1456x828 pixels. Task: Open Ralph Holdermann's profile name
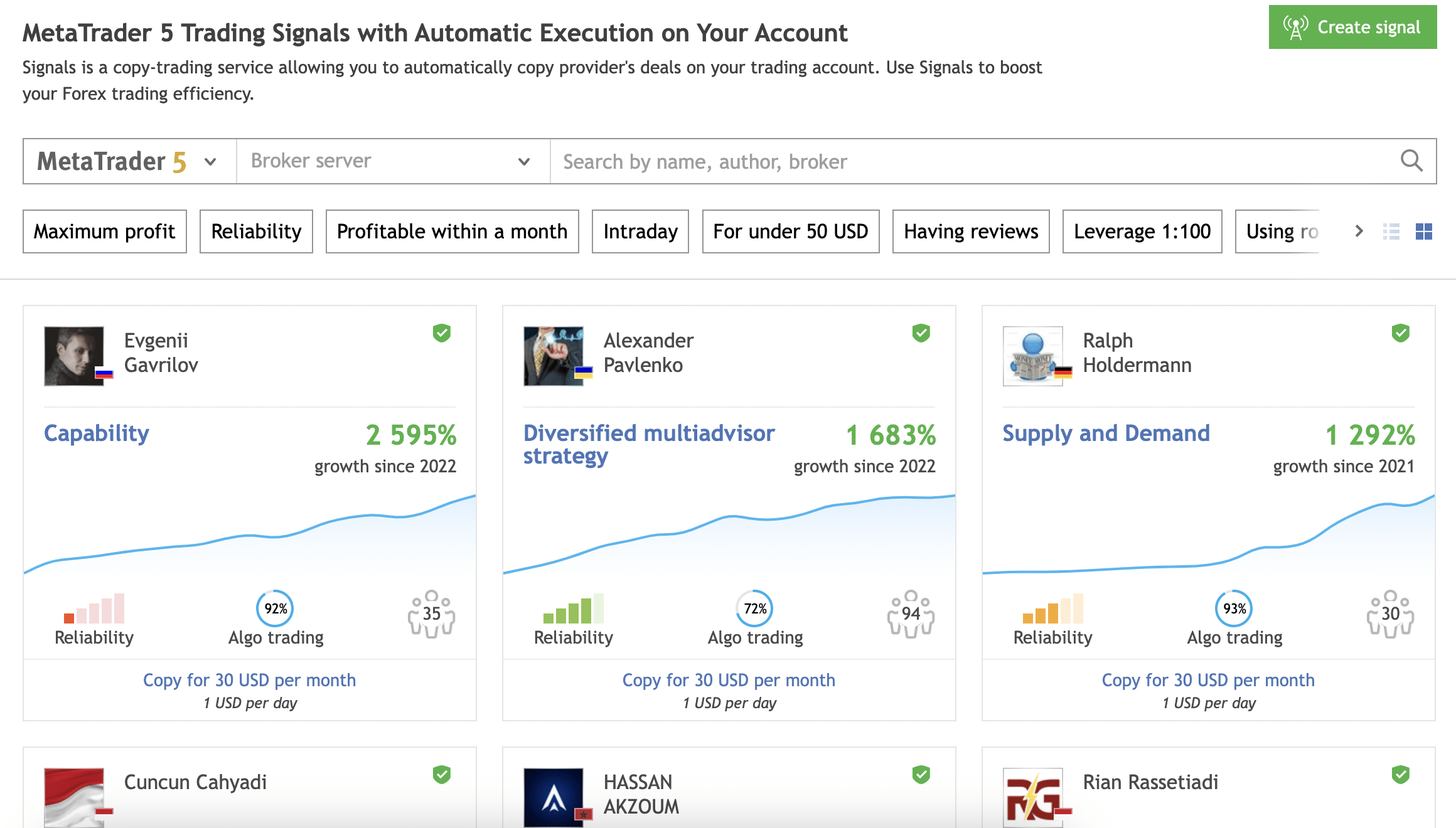click(x=1137, y=353)
